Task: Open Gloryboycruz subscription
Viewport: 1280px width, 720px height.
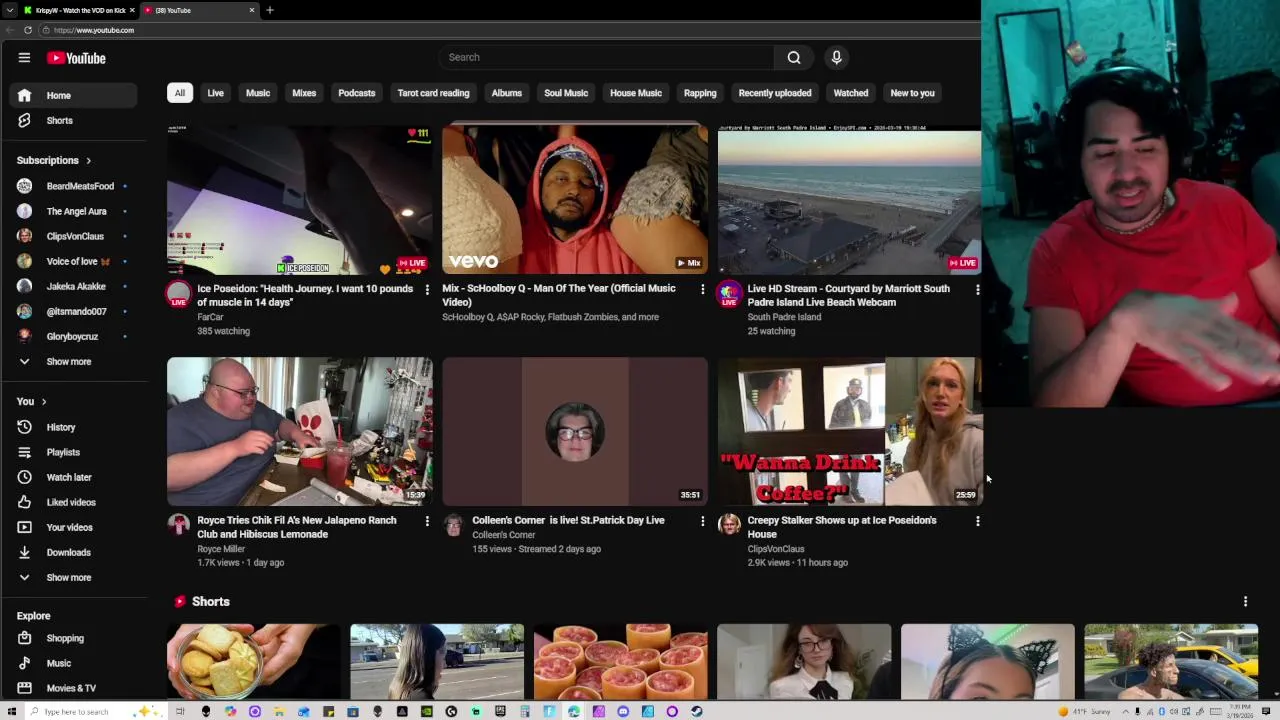Action: 72,336
